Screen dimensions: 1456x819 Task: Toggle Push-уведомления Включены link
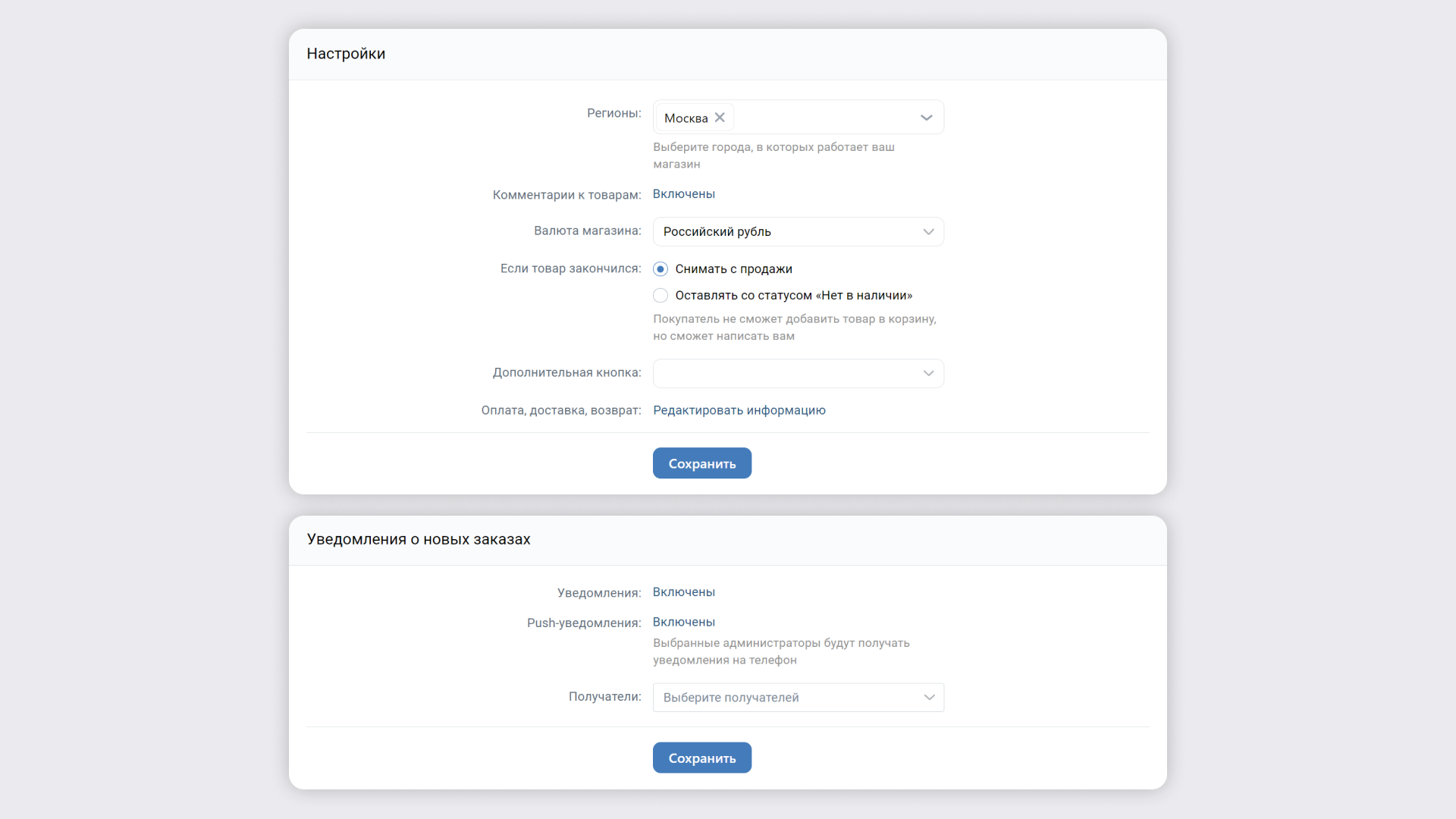tap(683, 622)
